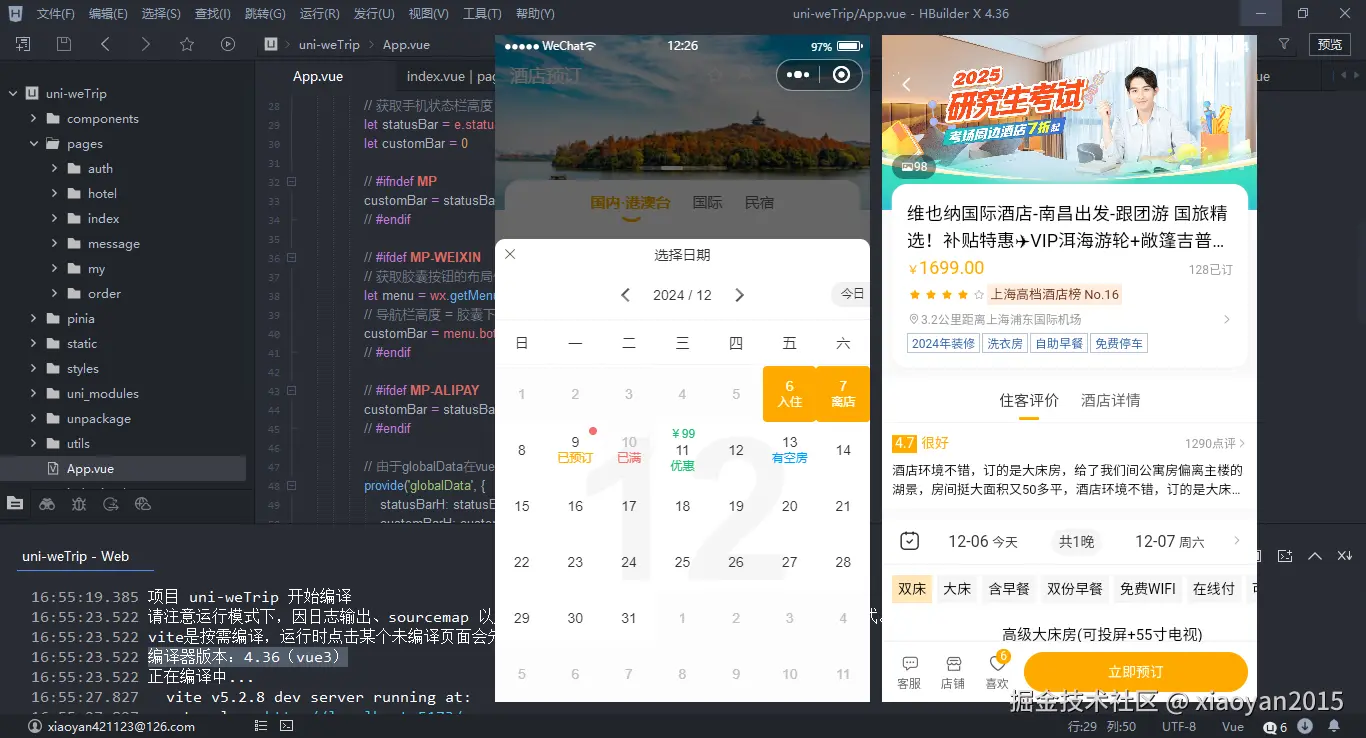Open the 运行(R) menu
This screenshot has height=738, width=1366.
319,13
